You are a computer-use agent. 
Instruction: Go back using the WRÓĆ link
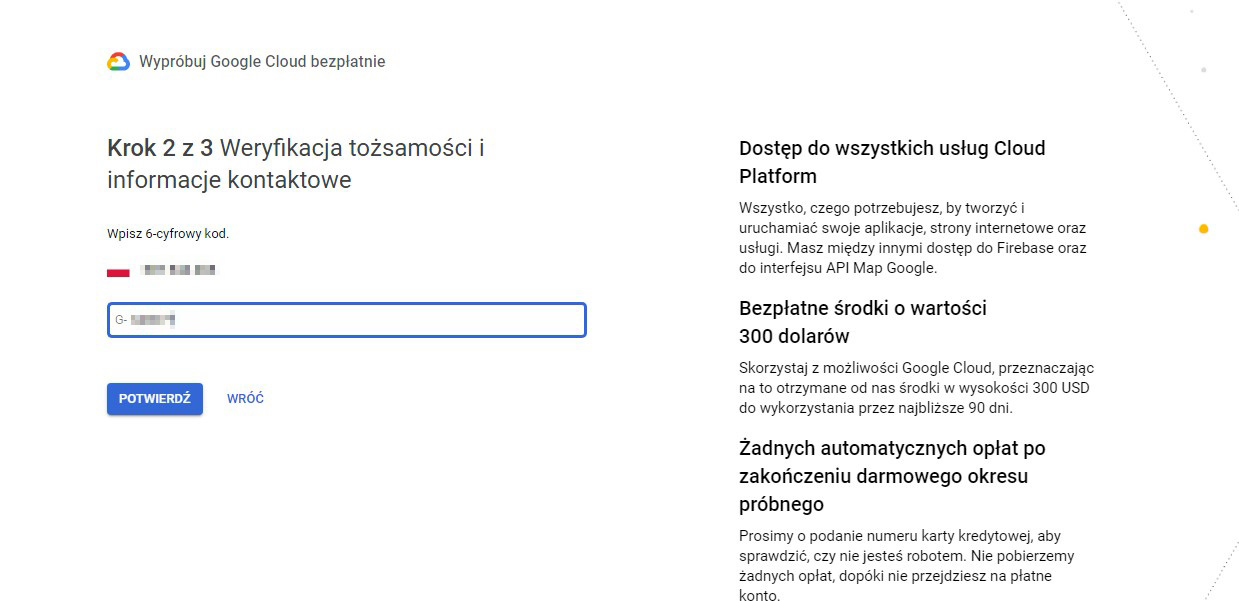click(245, 398)
